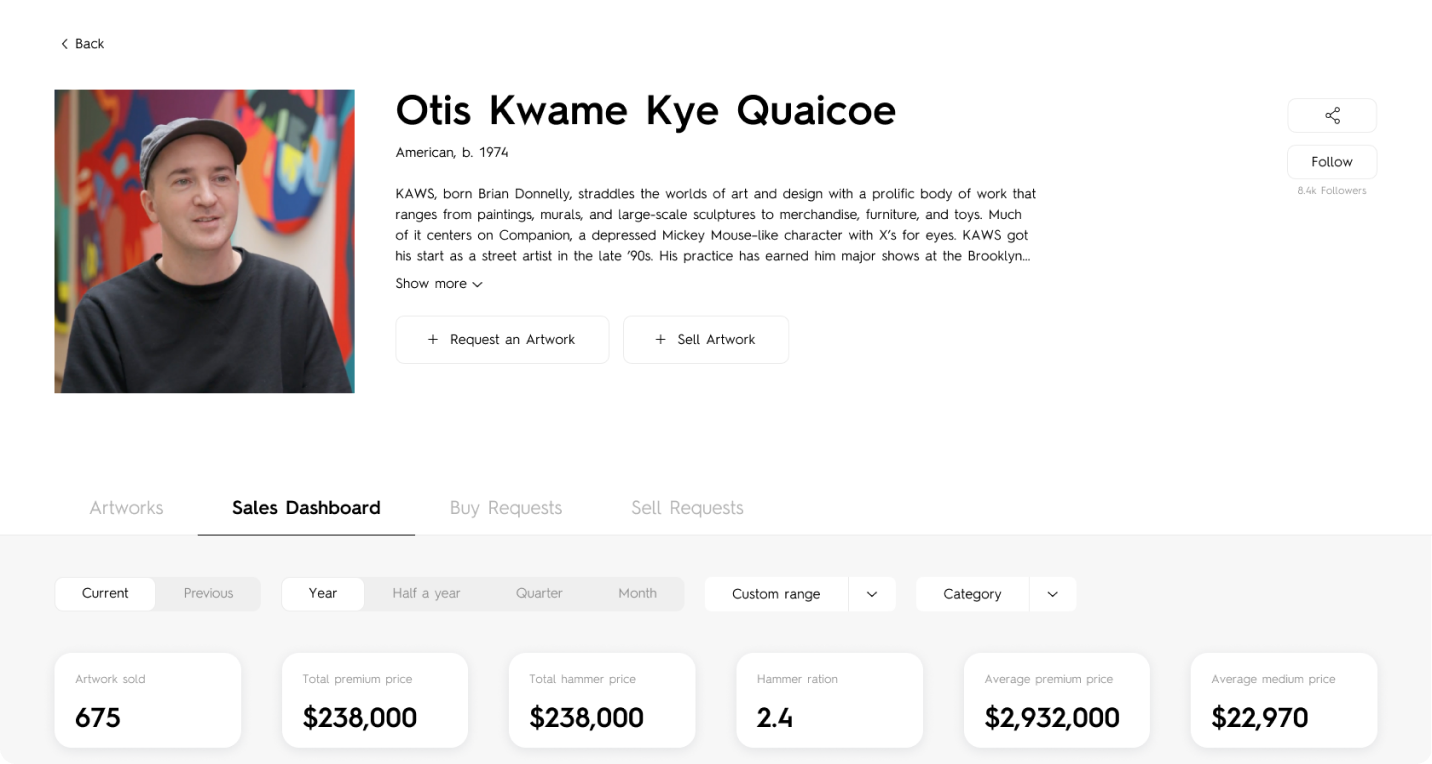Click Request an Artwork button
This screenshot has height=764, width=1432.
tap(502, 340)
